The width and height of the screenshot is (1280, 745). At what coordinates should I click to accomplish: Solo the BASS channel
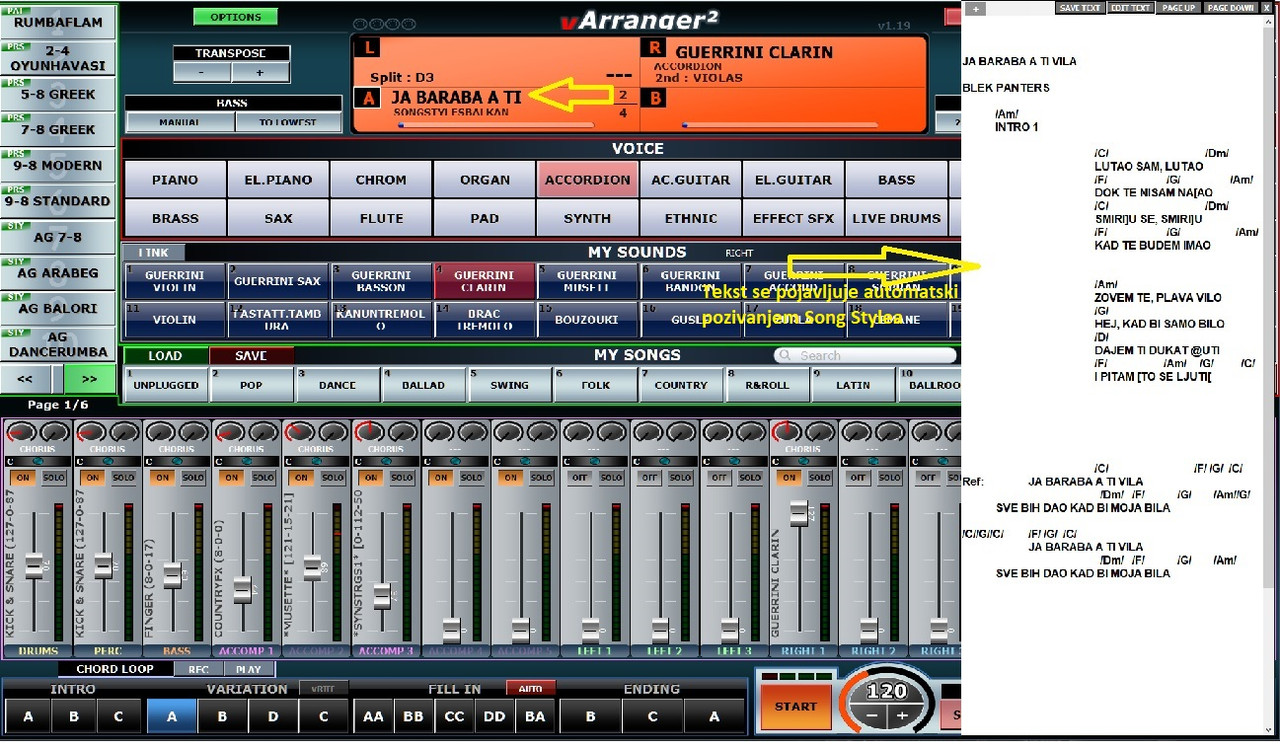(x=193, y=478)
